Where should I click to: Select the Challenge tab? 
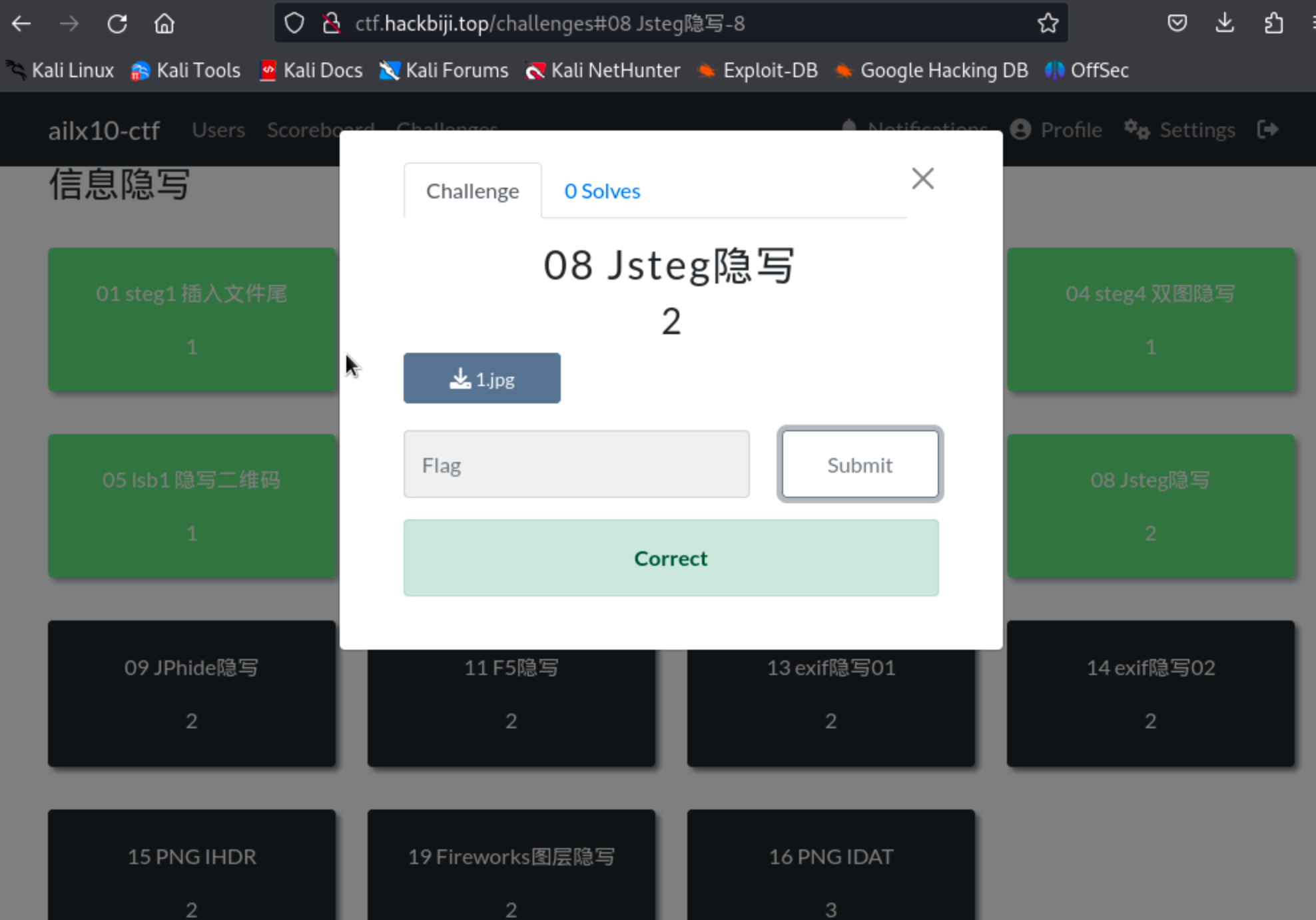tap(472, 191)
